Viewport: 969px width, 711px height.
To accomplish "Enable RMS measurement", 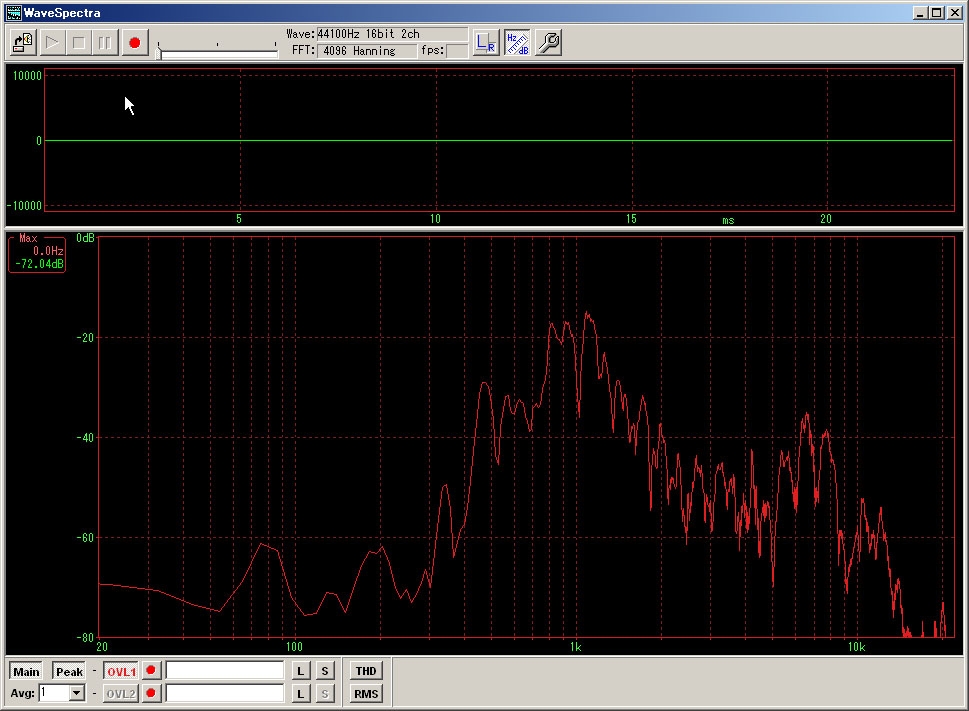I will (x=366, y=693).
